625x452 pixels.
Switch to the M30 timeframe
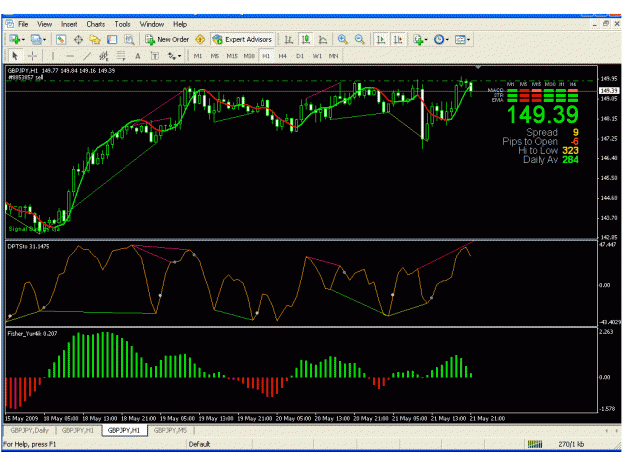(x=249, y=56)
